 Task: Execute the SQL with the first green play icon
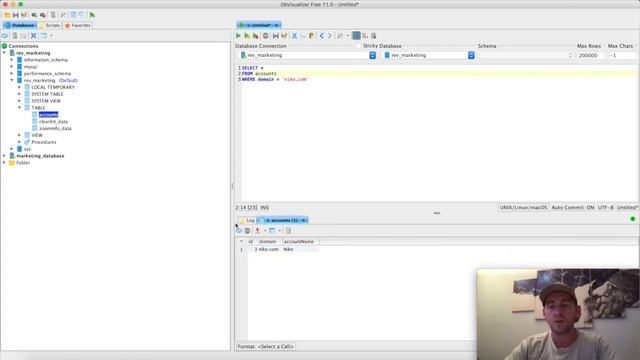coord(238,36)
